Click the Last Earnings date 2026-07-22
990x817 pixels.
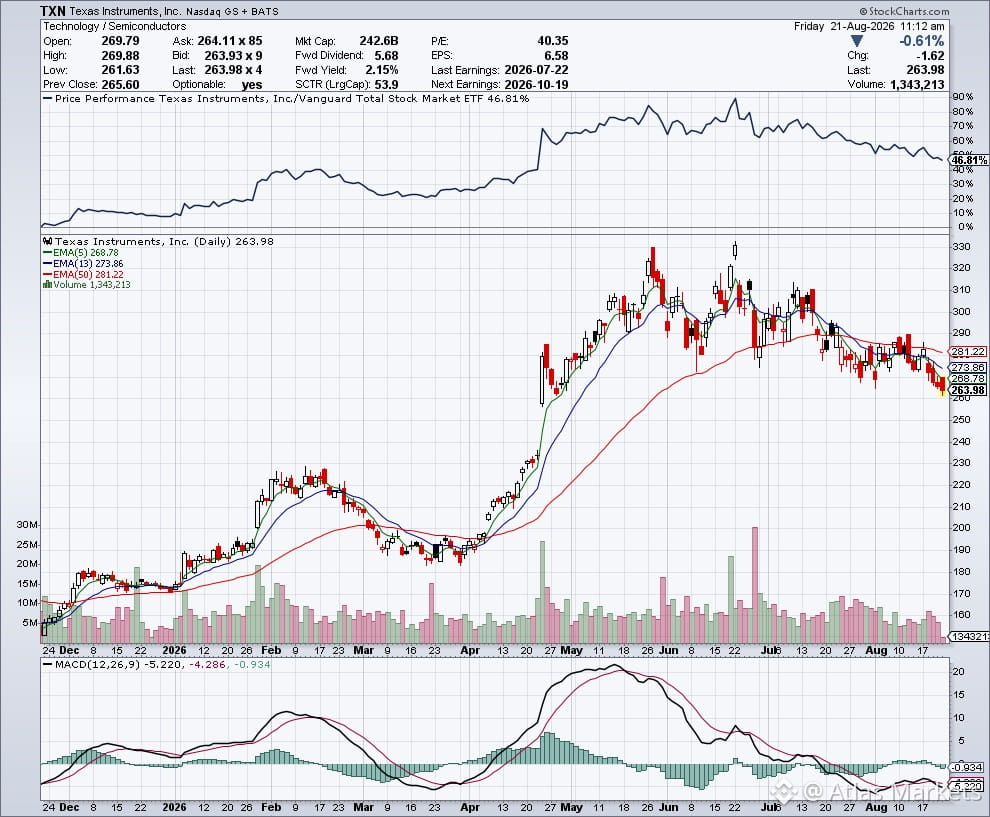[537, 70]
